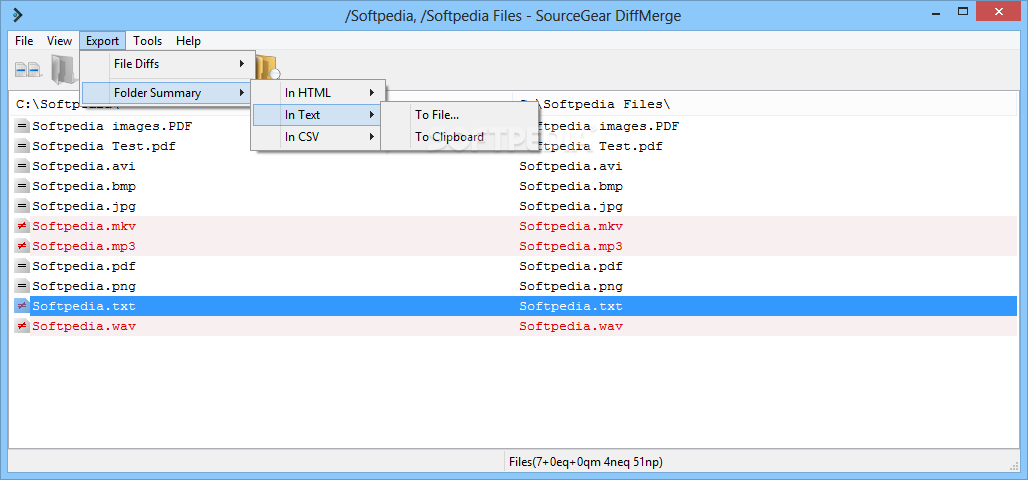This screenshot has width=1028, height=480.
Task: Select left-pane Softpedia.mp3
Action: tap(84, 247)
